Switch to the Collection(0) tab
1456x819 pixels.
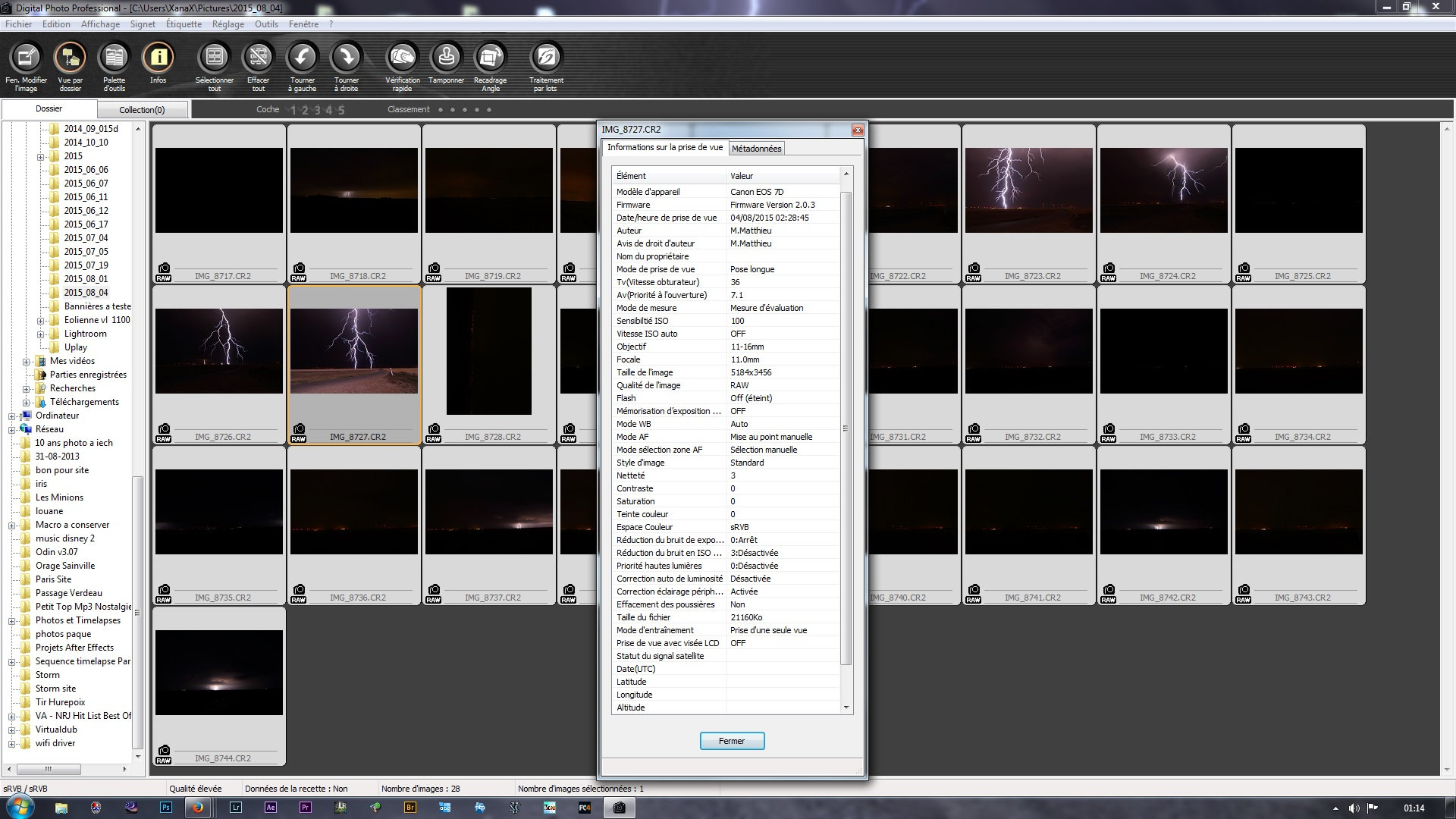(142, 110)
